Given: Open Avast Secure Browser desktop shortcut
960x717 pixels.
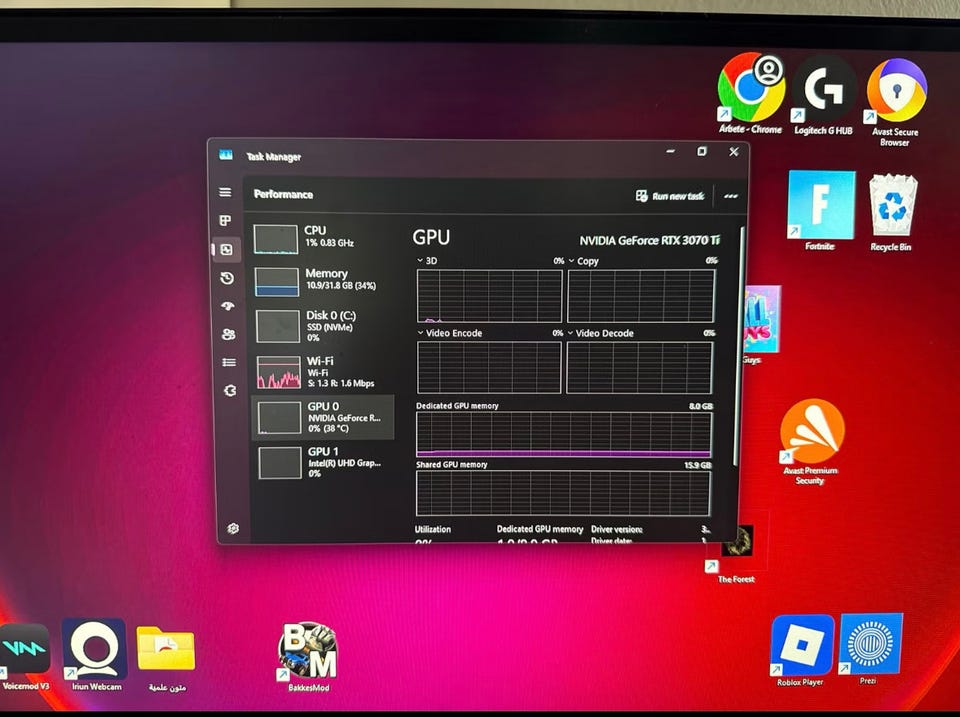Looking at the screenshot, I should pyautogui.click(x=895, y=102).
